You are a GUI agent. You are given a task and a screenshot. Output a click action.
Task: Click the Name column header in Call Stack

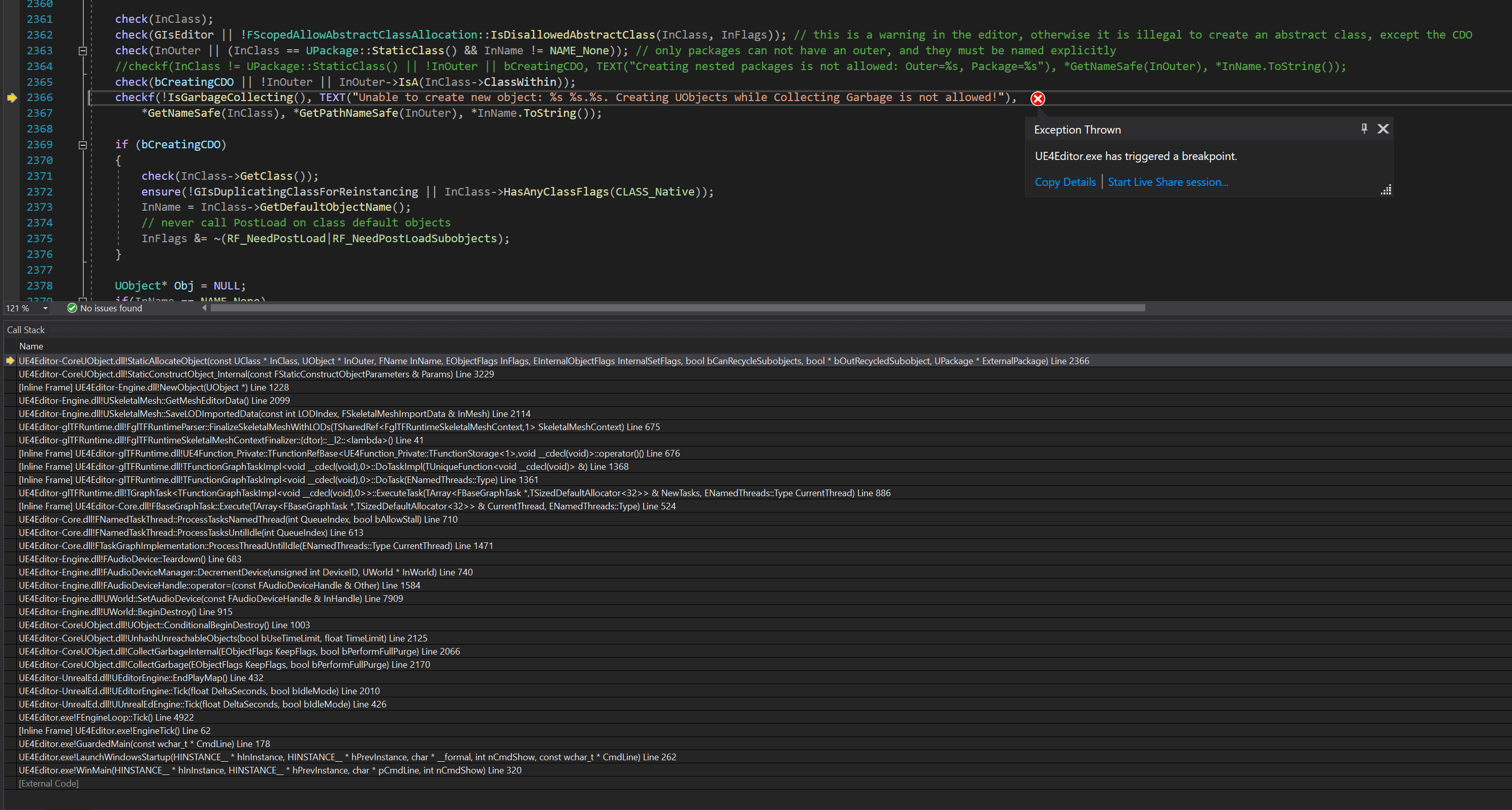point(31,346)
